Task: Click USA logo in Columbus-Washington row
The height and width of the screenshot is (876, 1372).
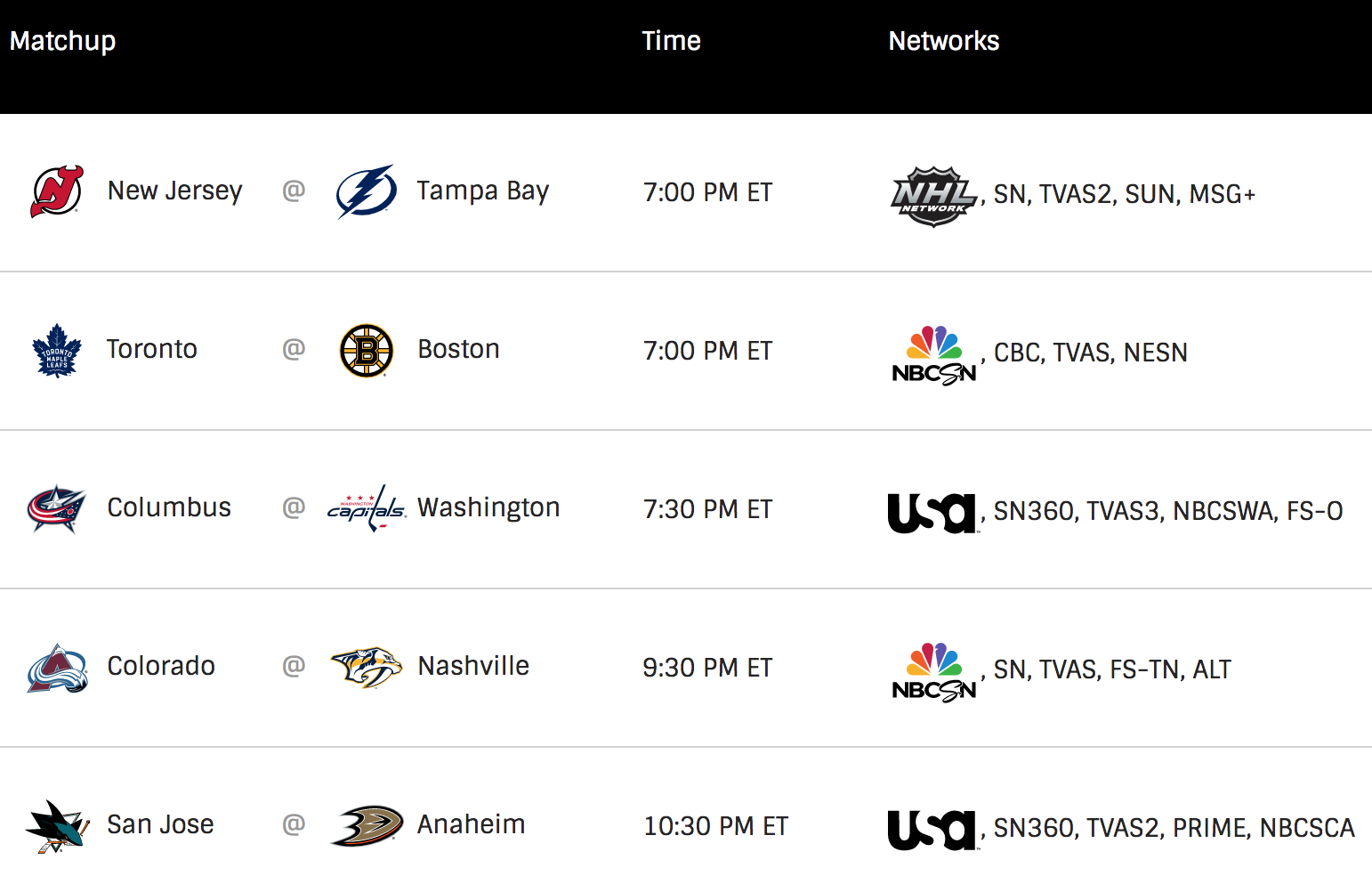Action: 932,513
